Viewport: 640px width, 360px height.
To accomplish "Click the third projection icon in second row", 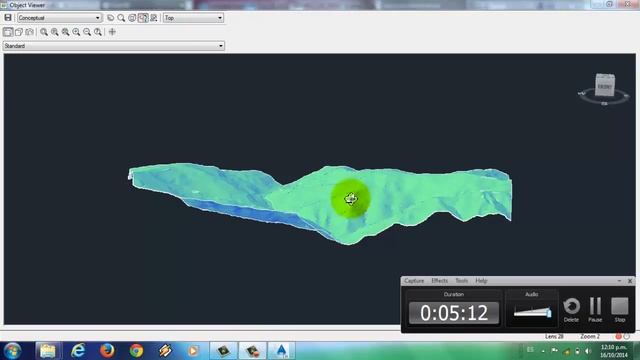I will coord(29,32).
